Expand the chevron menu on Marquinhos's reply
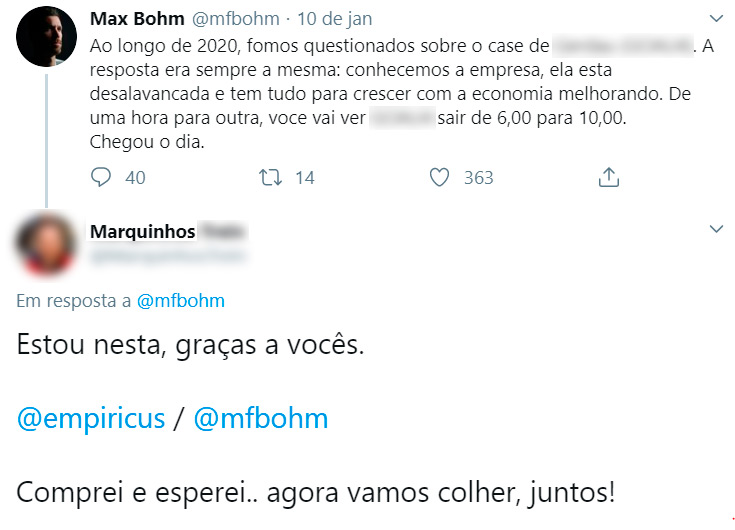The image size is (735, 530). click(715, 230)
